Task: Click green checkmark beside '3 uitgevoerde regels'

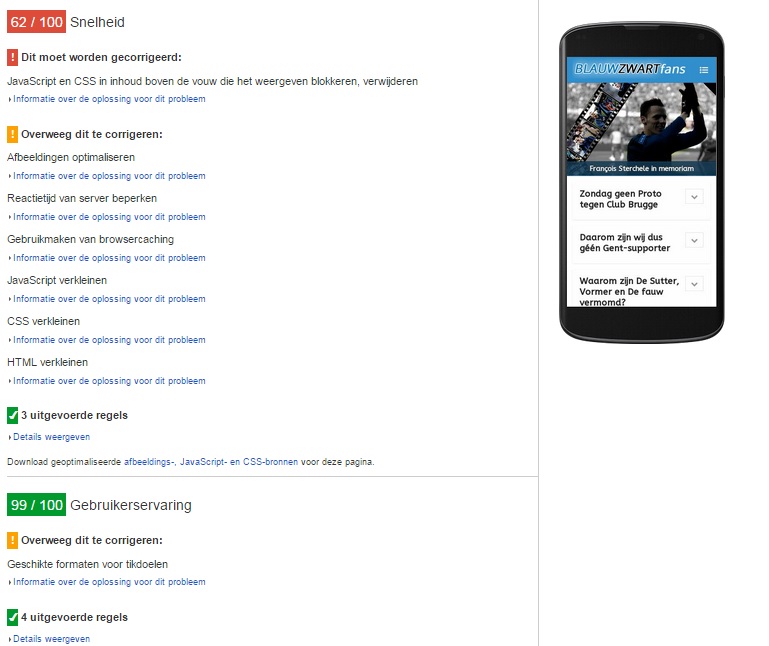Action: pyautogui.click(x=12, y=415)
